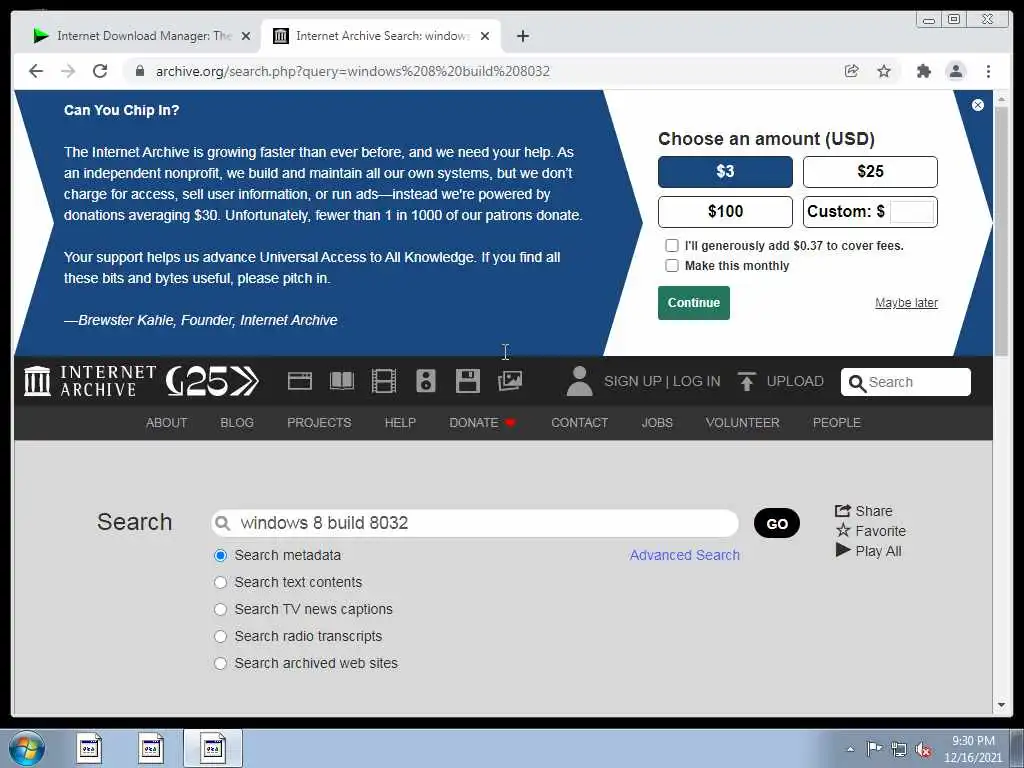Click the browser forward arrow
1024x768 pixels.
(x=68, y=71)
